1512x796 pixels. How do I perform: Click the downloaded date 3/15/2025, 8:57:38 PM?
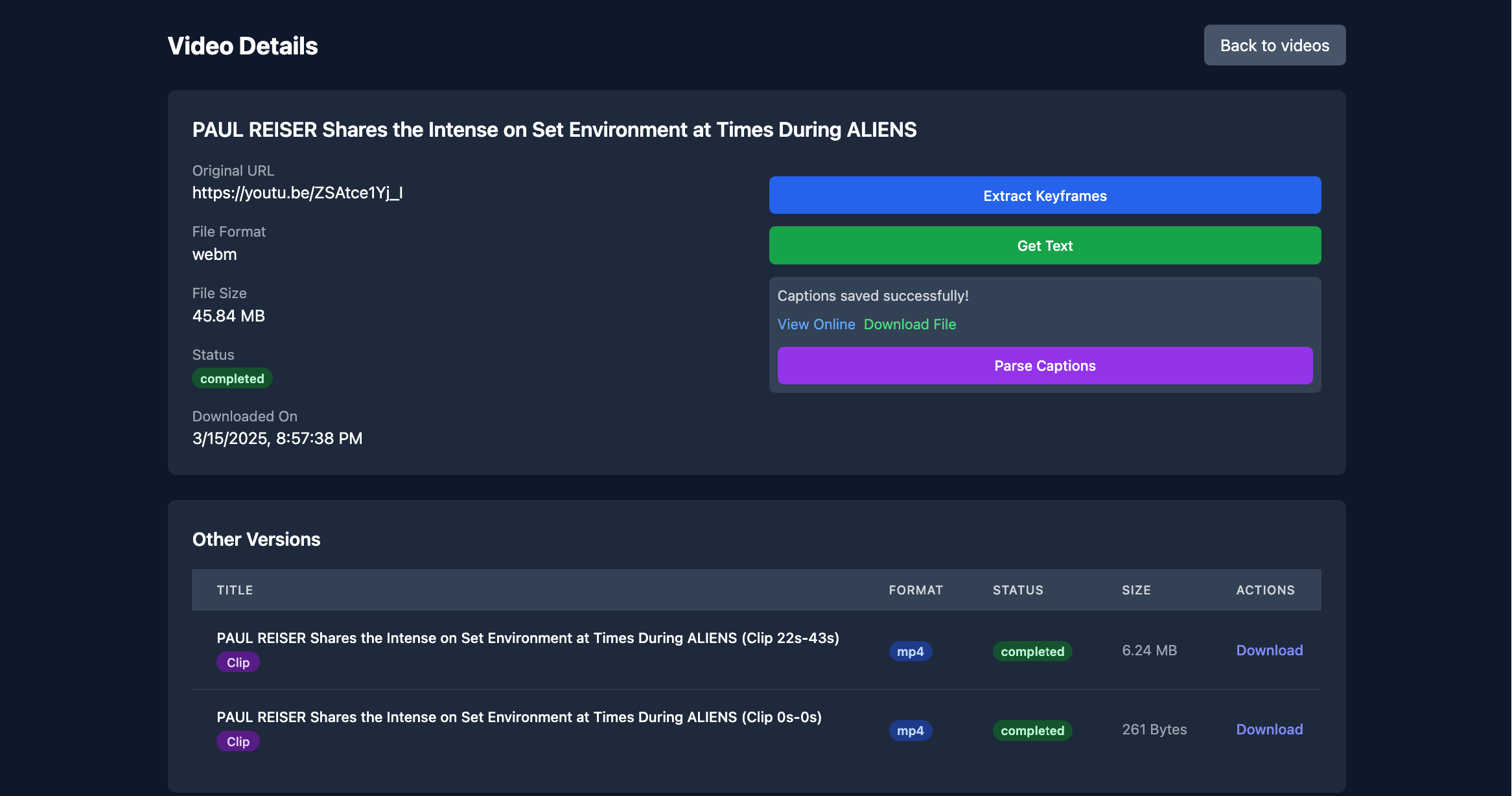(277, 438)
